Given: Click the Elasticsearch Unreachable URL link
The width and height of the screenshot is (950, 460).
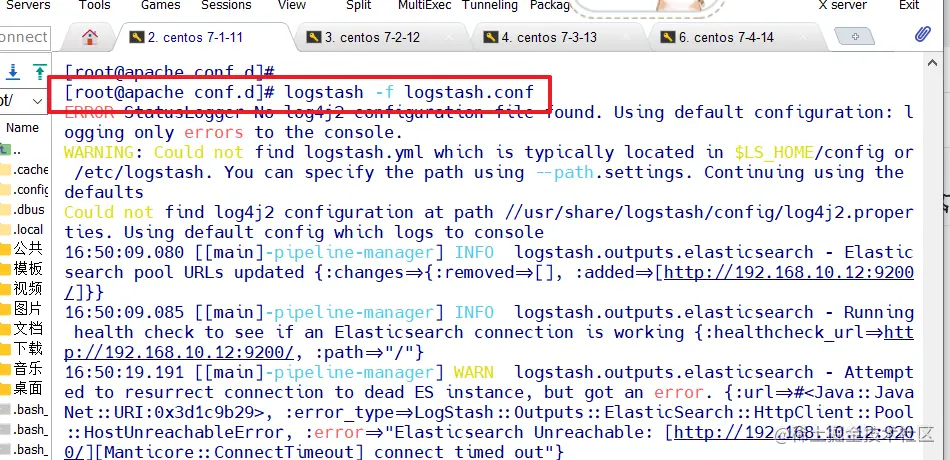Looking at the screenshot, I should pyautogui.click(x=794, y=433).
